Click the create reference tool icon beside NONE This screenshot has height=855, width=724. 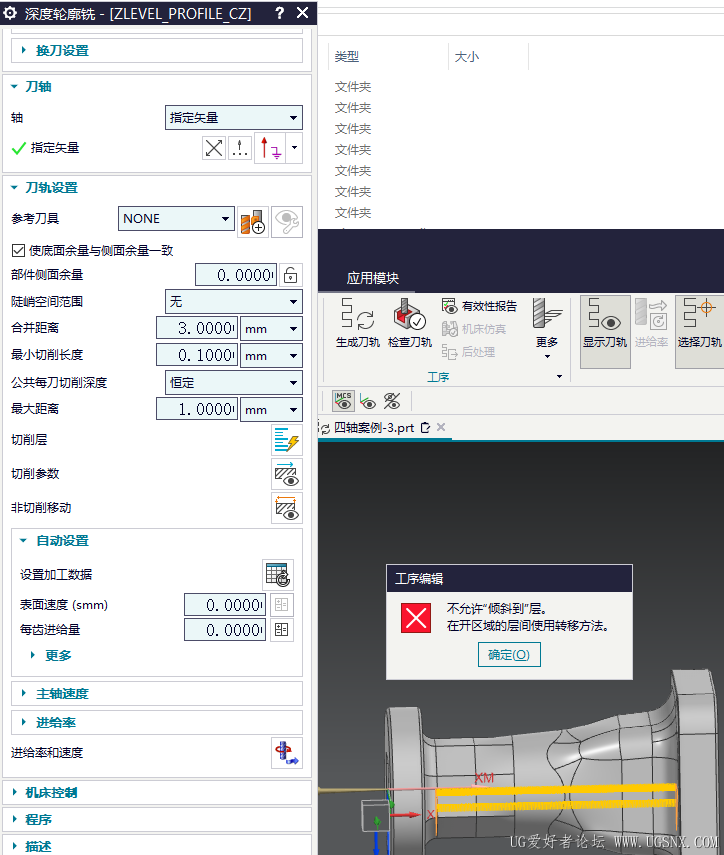click(x=253, y=221)
